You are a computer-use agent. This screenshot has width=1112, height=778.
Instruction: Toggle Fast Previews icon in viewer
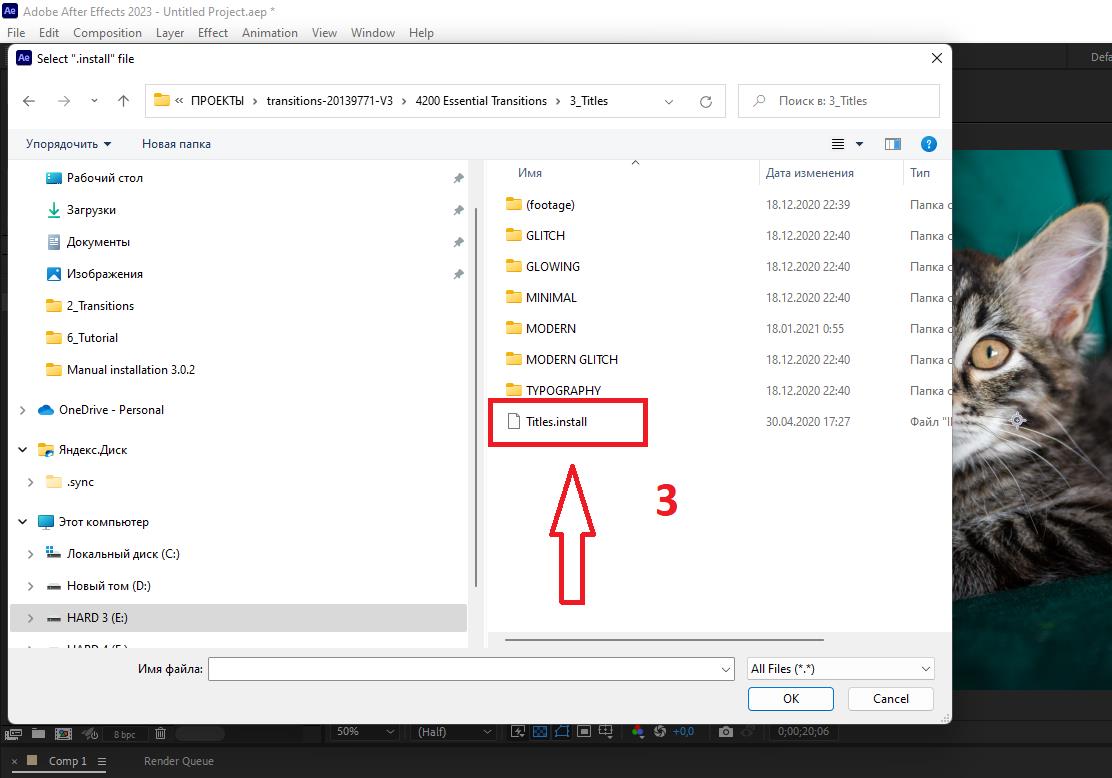(518, 731)
